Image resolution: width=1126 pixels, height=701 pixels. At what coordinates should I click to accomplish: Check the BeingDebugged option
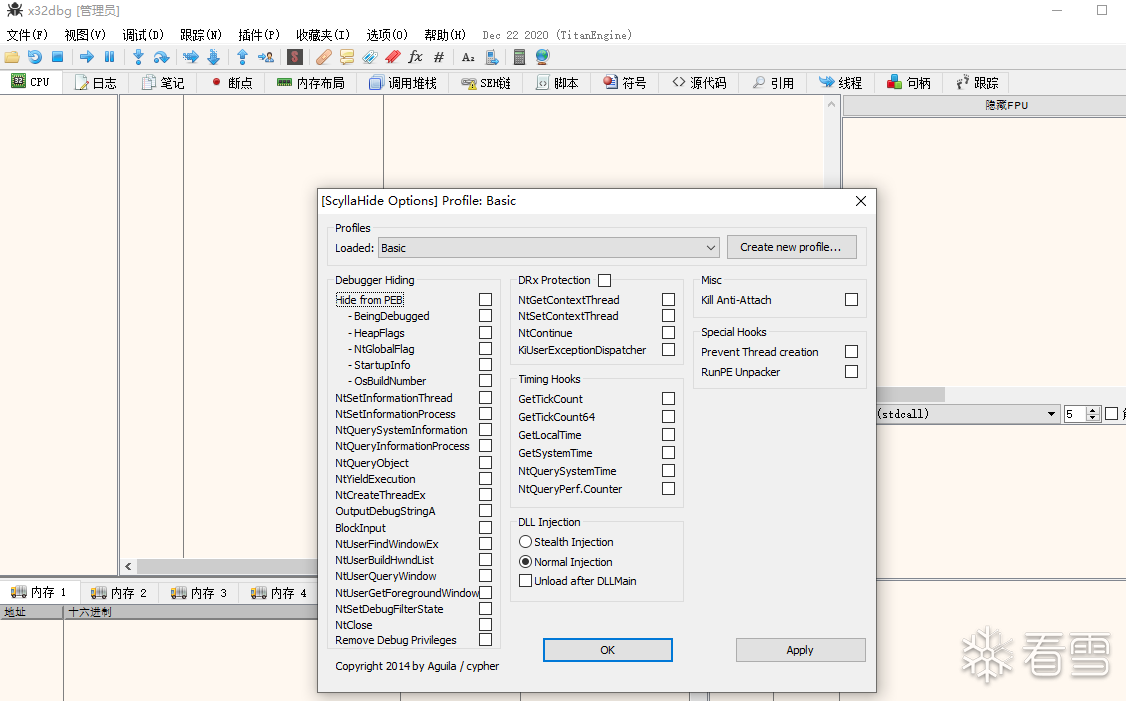click(x=485, y=316)
